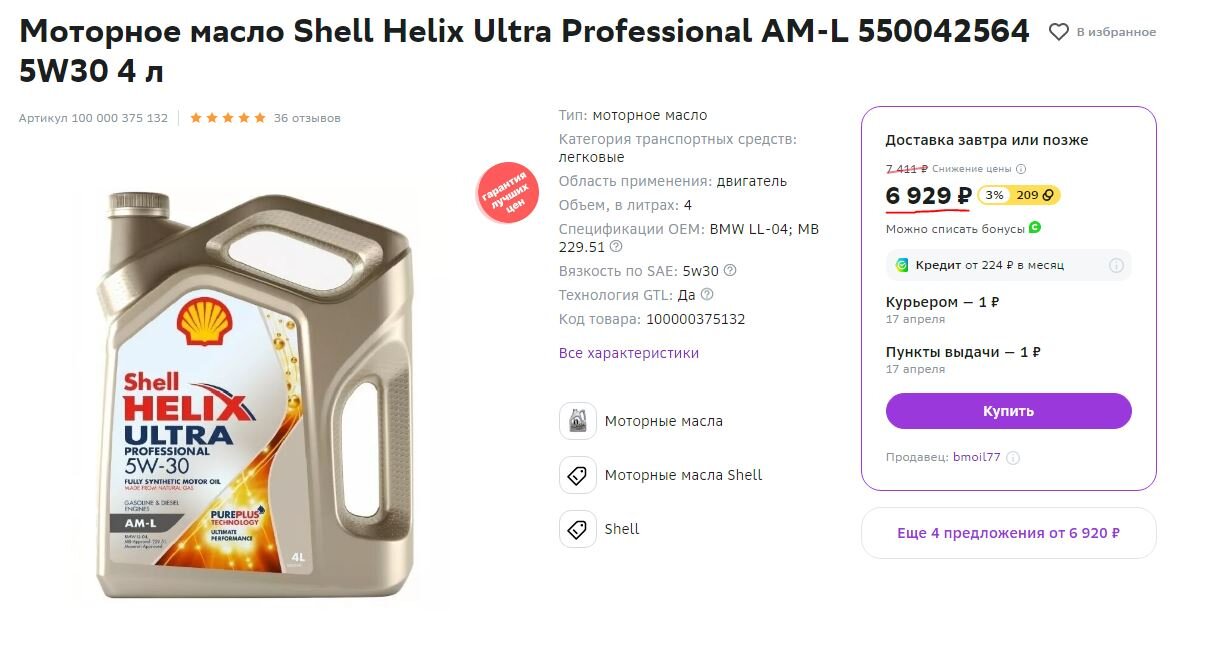Click the question mark beside SAE viscosity
Screen dimensions: 1228x666
[x=730, y=271]
